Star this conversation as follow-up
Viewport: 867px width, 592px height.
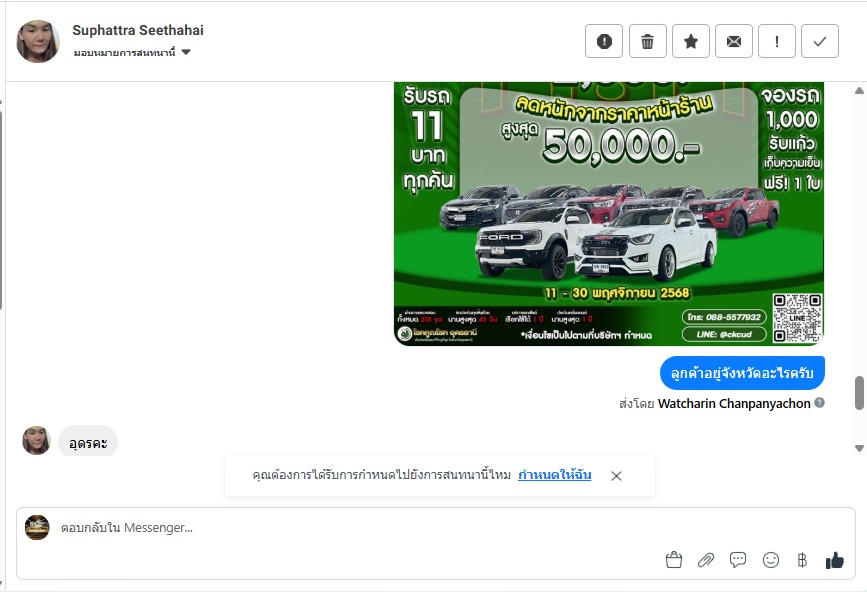click(691, 41)
